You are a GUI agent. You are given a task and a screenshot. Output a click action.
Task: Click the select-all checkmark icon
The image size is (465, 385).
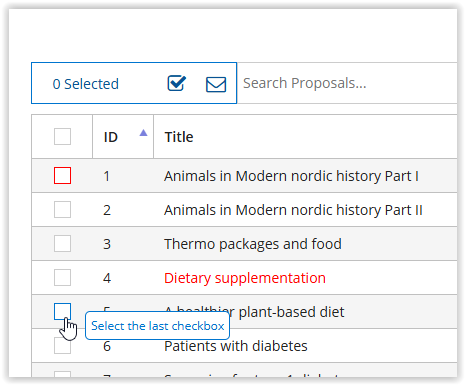[x=177, y=83]
